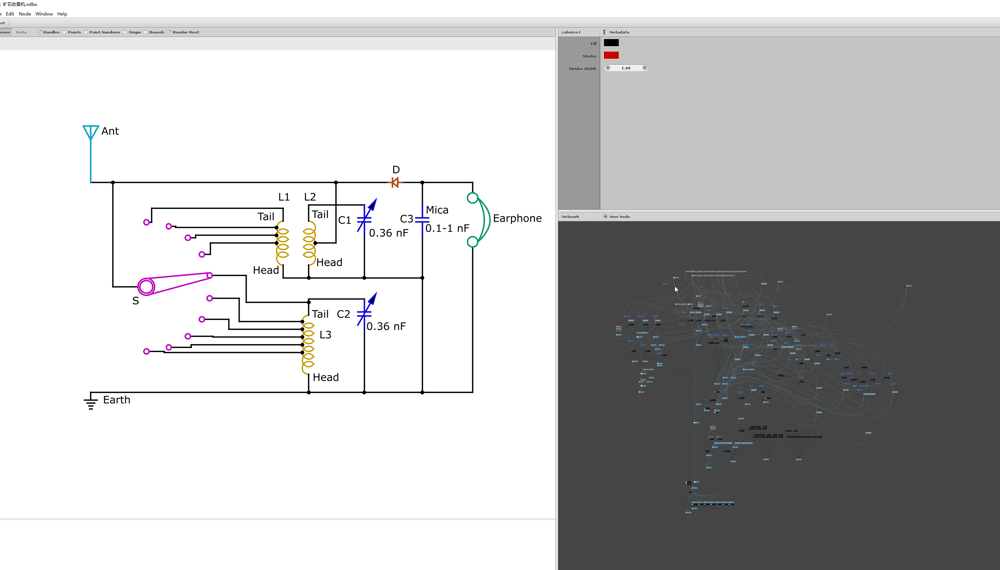Enable the Bounds checkbox

146,32
